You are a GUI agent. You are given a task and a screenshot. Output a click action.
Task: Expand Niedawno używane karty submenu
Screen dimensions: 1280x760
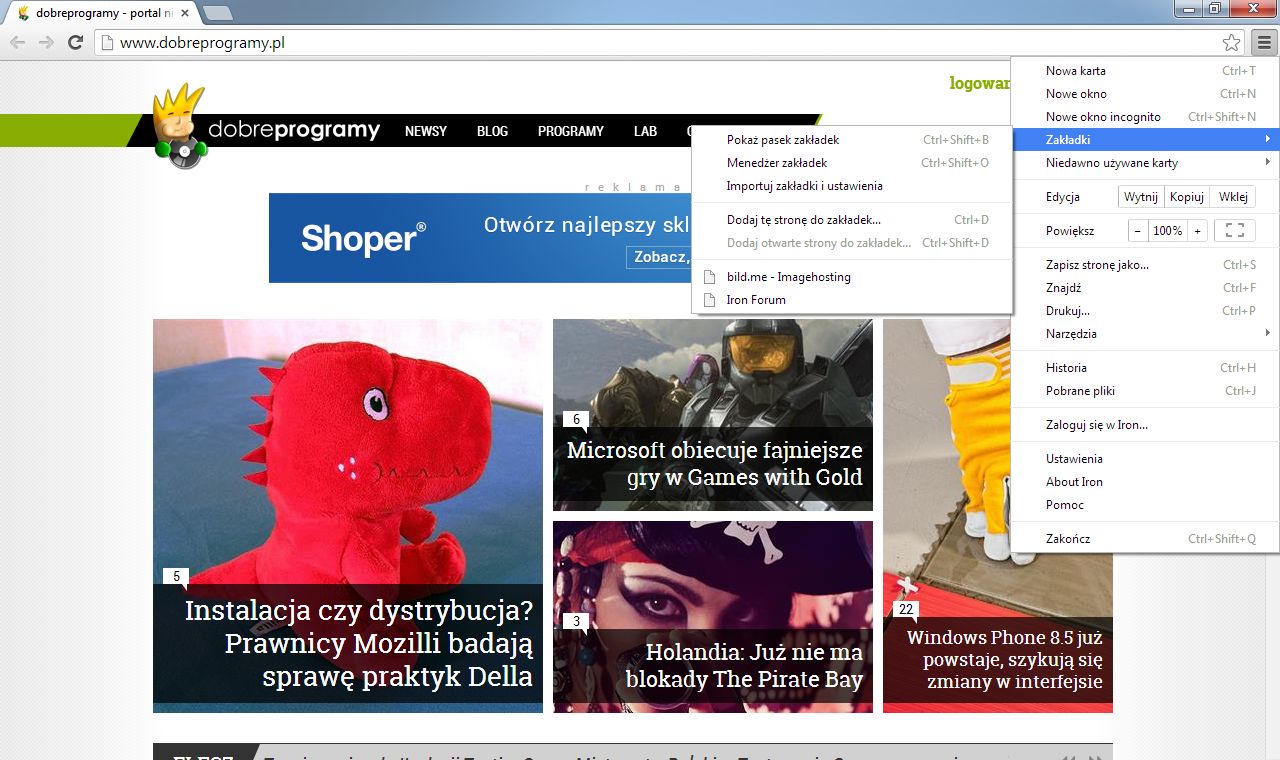(x=1145, y=163)
